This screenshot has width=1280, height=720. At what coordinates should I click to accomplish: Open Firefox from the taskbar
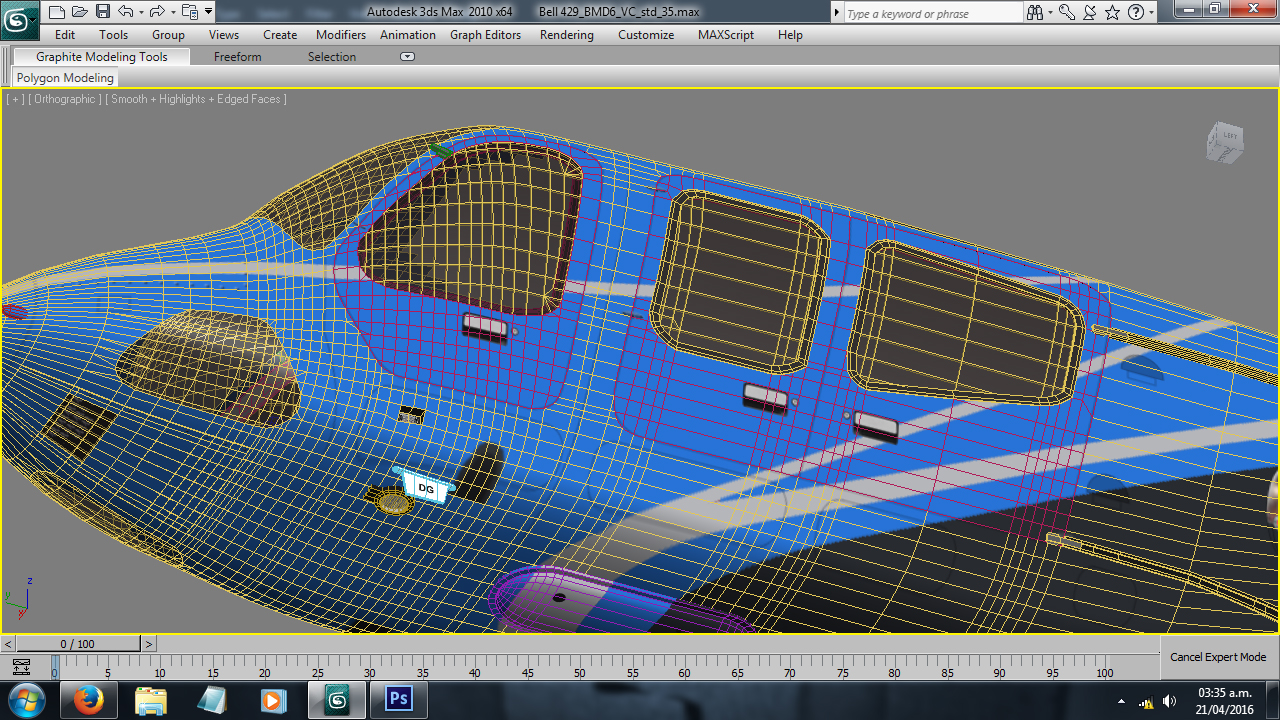88,700
